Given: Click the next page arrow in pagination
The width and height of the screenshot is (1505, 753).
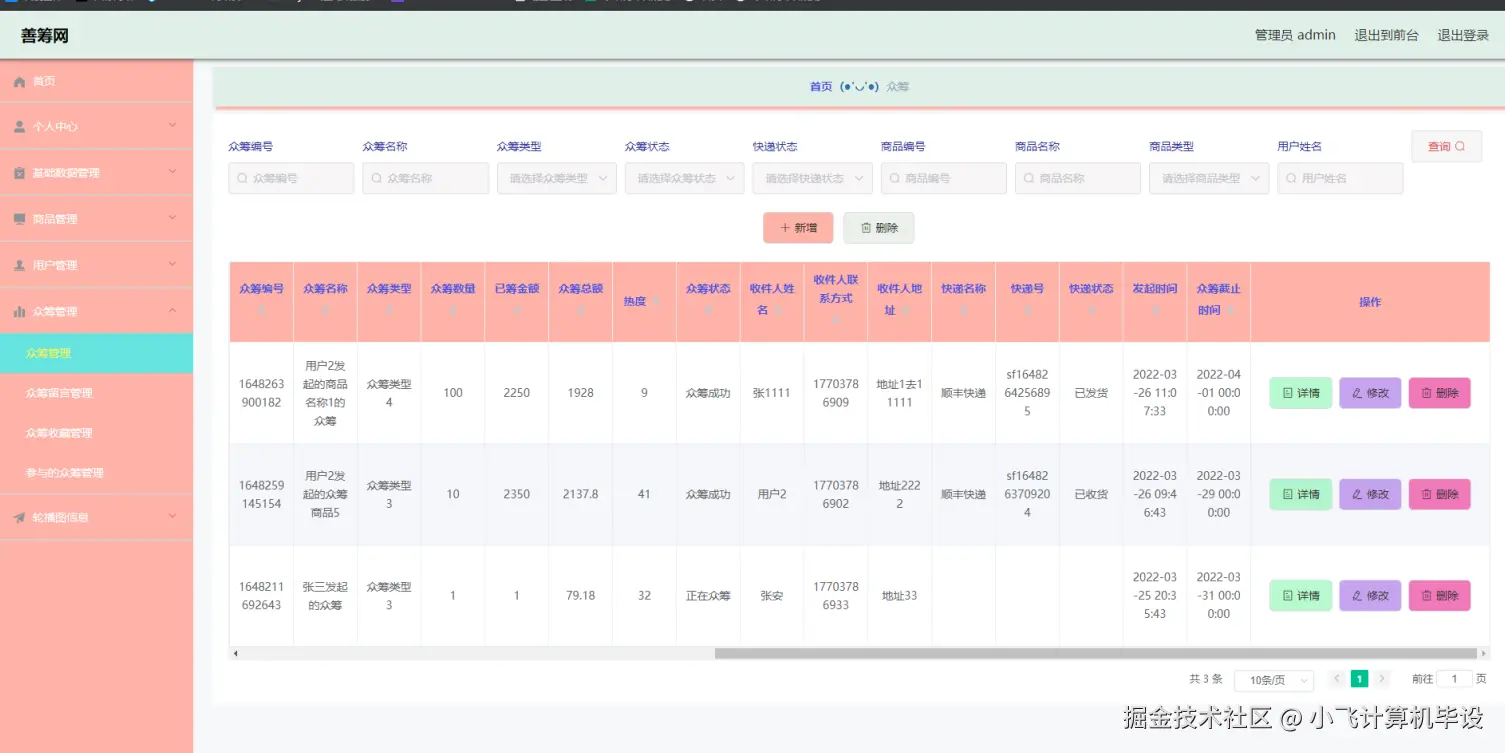Looking at the screenshot, I should pos(1382,679).
